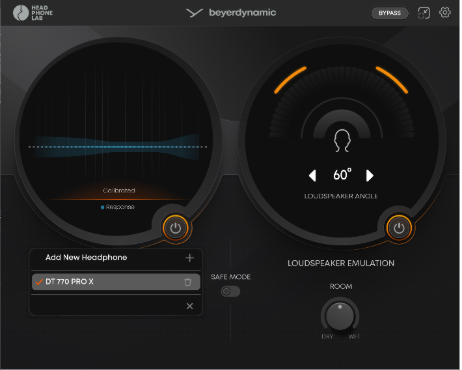Click the left orange speaker arc
Image resolution: width=462 pixels, height=370 pixels.
[289, 80]
